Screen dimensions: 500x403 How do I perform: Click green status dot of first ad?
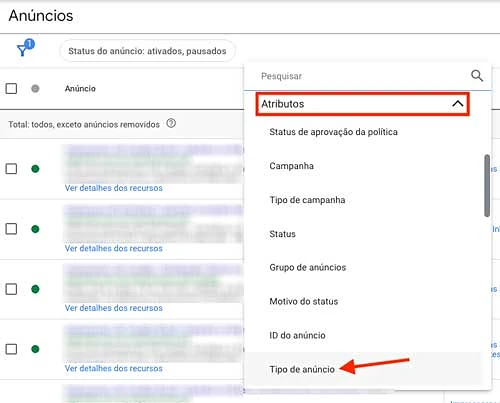35,169
